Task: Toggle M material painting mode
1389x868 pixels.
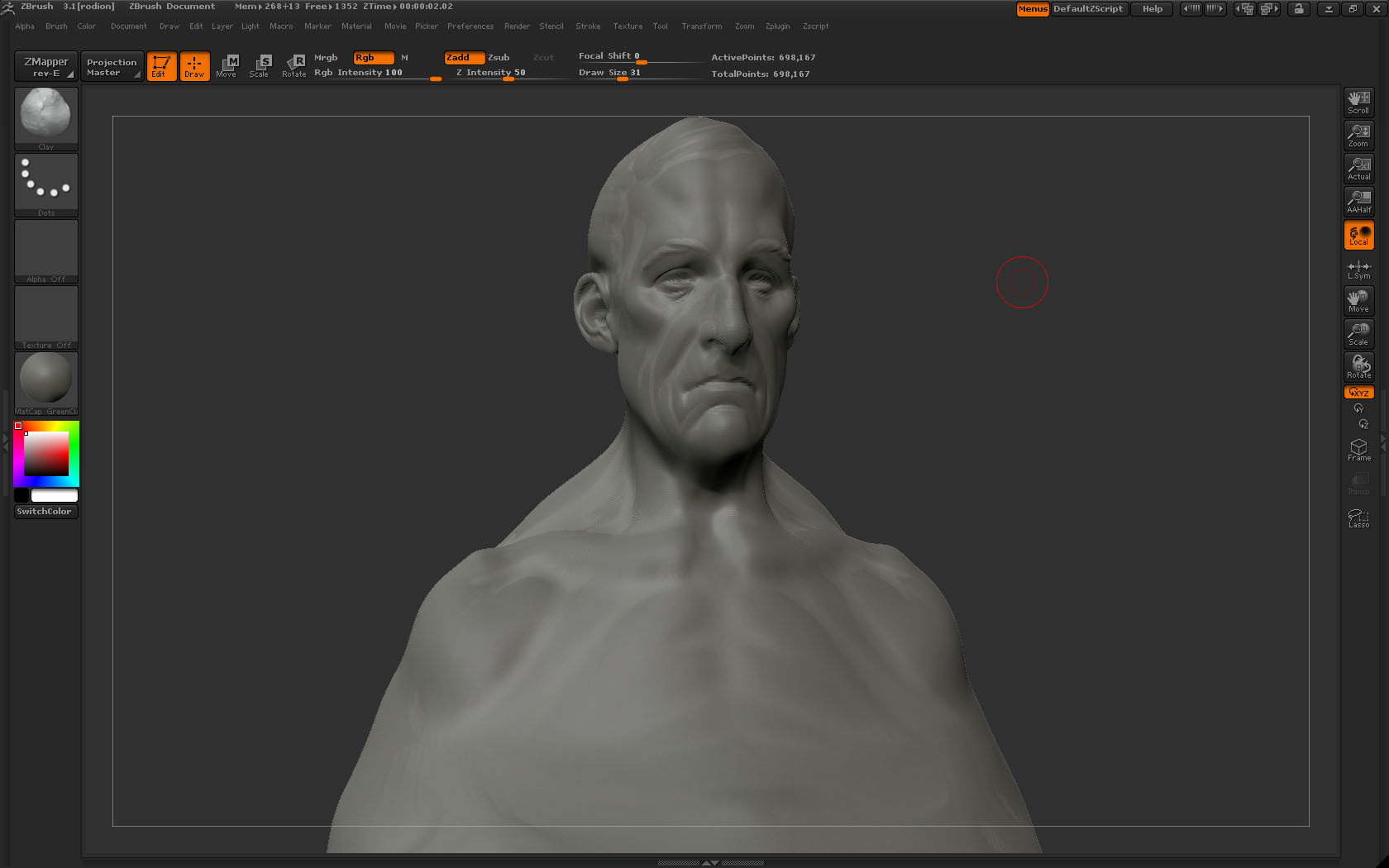Action: coord(404,58)
